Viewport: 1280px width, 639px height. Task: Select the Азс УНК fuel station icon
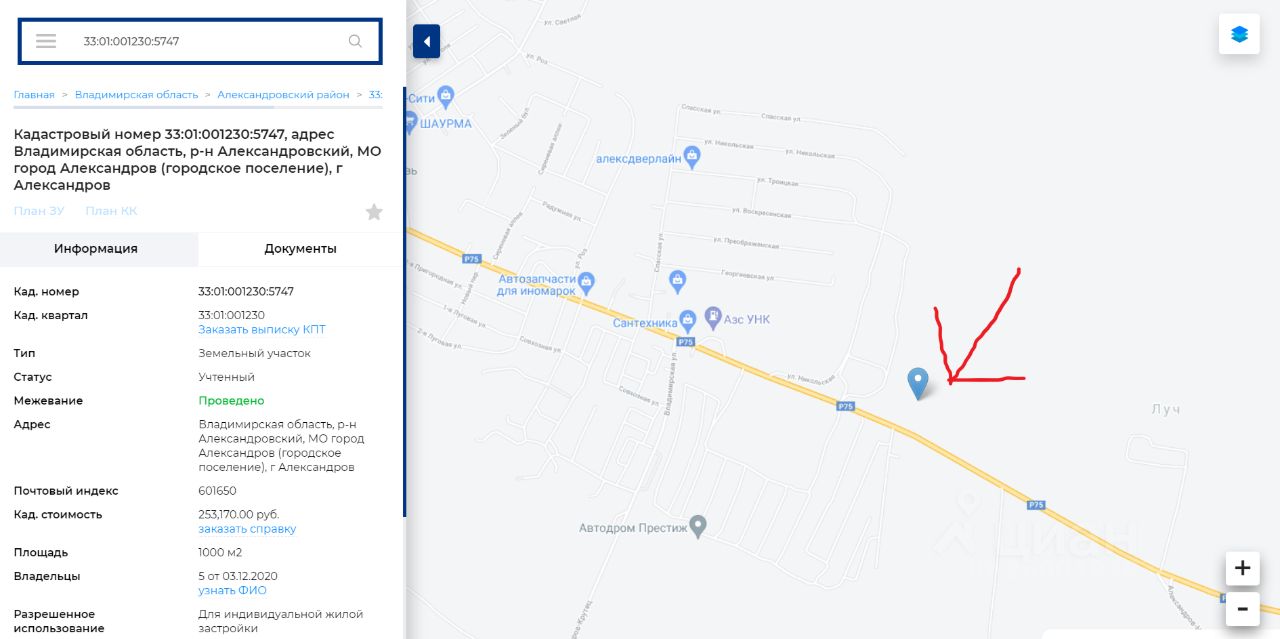tap(713, 319)
